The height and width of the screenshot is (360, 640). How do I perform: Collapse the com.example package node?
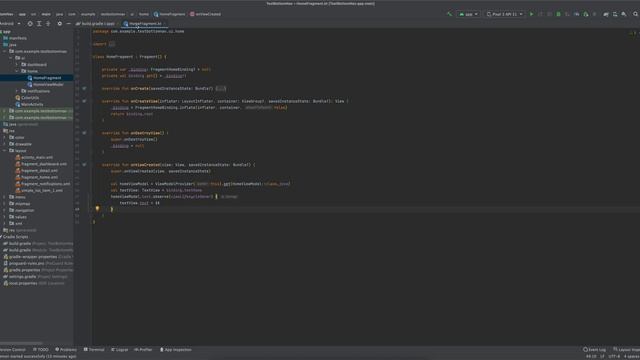click(x=5, y=51)
